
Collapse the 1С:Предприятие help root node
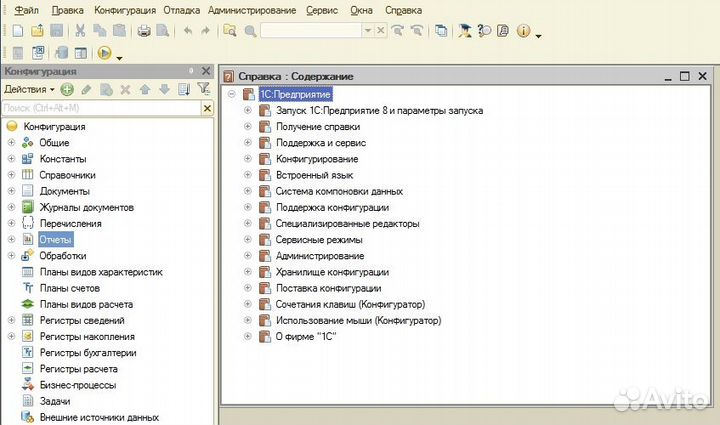click(232, 94)
